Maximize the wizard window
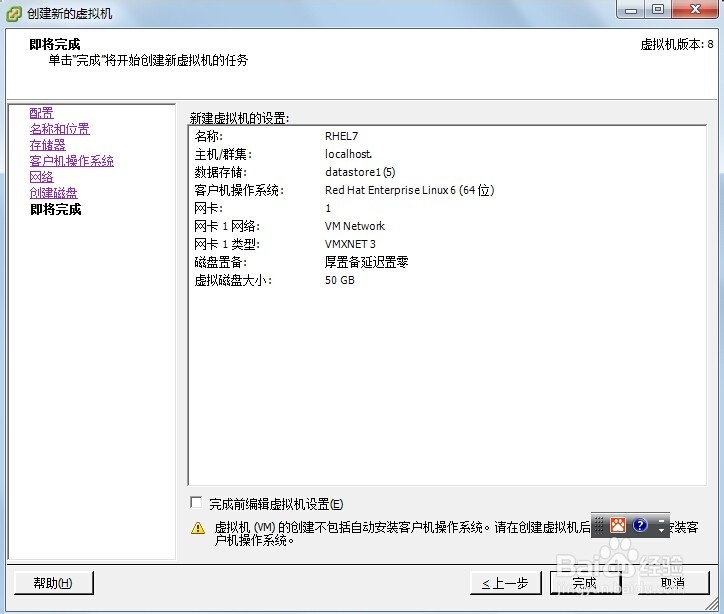Viewport: 724px width, 614px height. pyautogui.click(x=658, y=9)
